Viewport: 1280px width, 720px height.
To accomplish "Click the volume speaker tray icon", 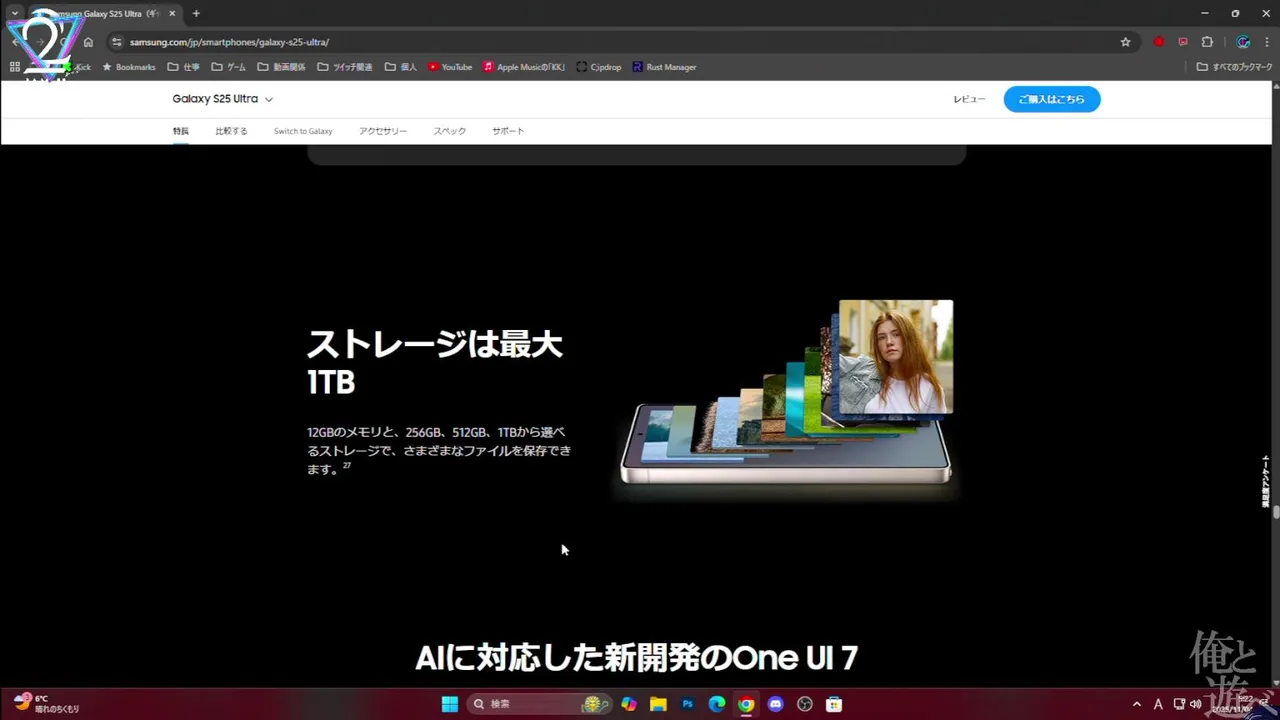I will coord(1196,704).
